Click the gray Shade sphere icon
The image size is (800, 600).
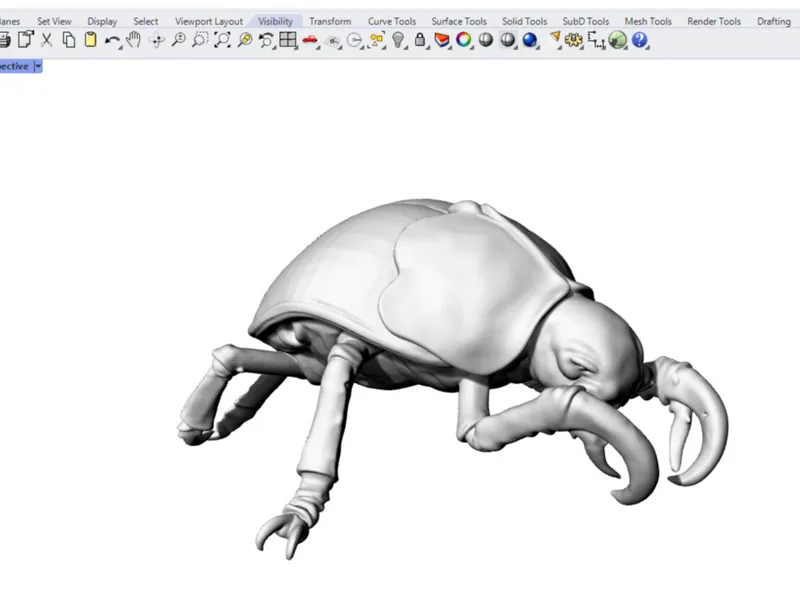[486, 40]
